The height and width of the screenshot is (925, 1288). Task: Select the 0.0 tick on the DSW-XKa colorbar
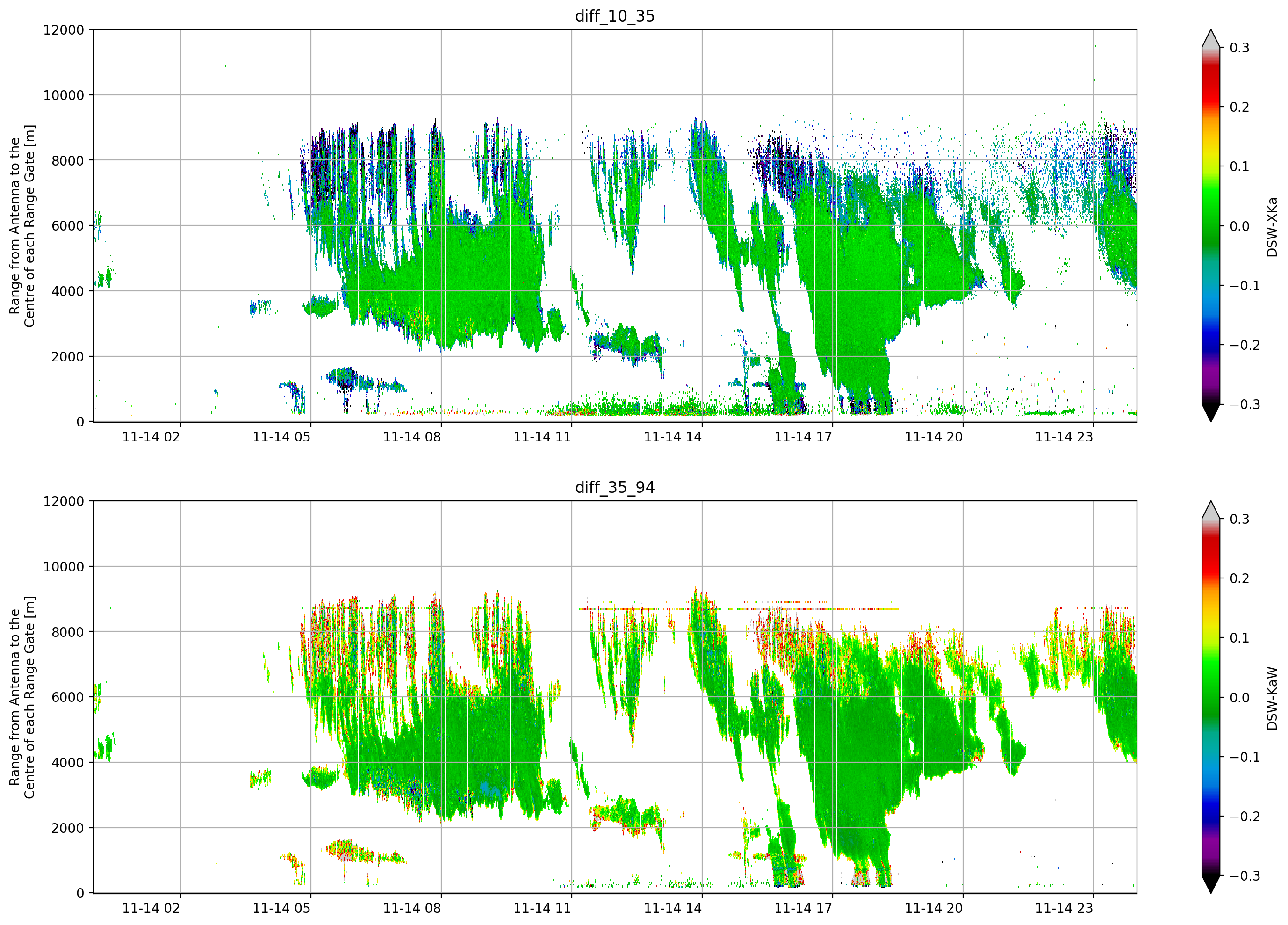[1240, 226]
